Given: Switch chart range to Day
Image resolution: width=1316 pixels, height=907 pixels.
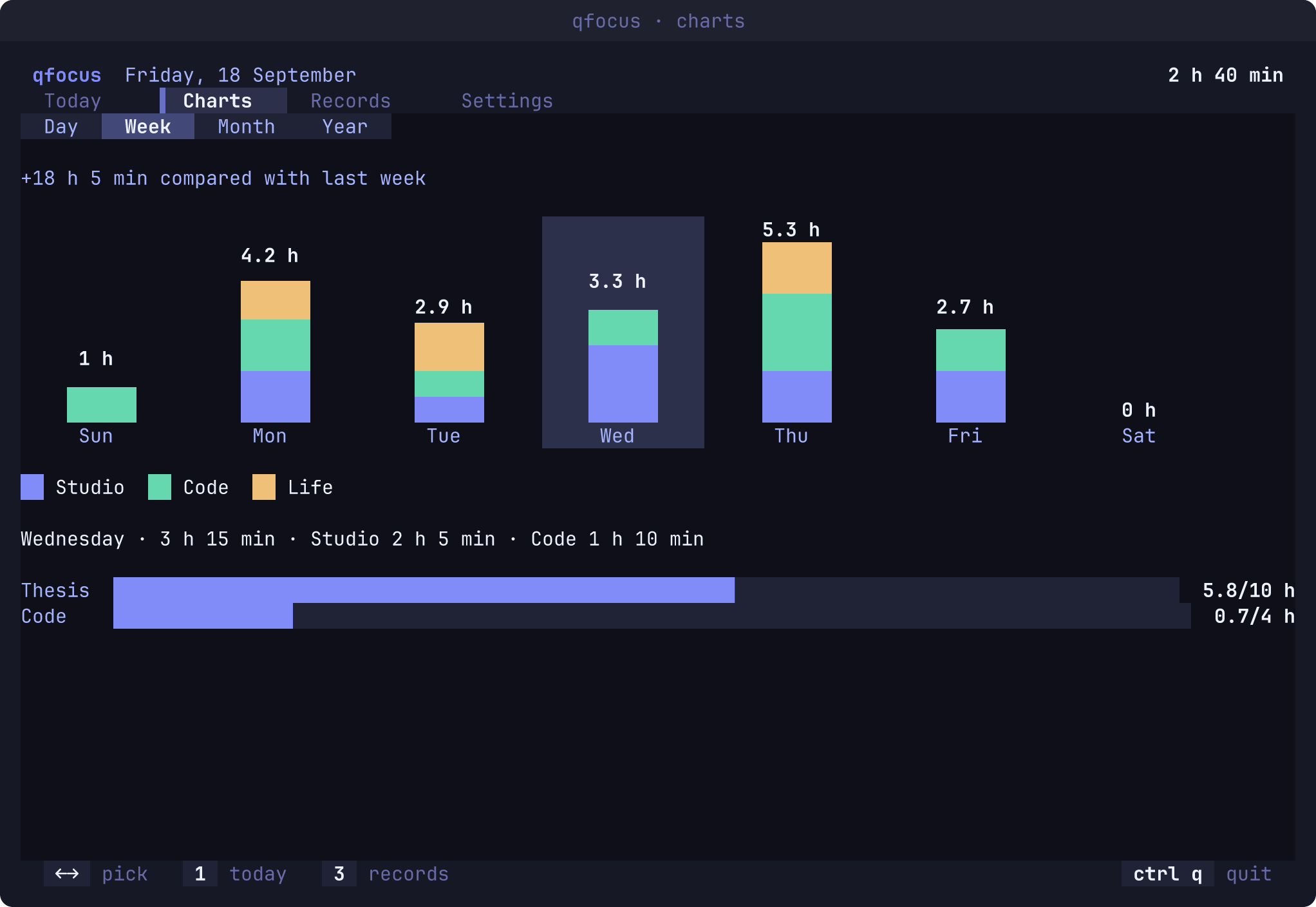Looking at the screenshot, I should [61, 127].
